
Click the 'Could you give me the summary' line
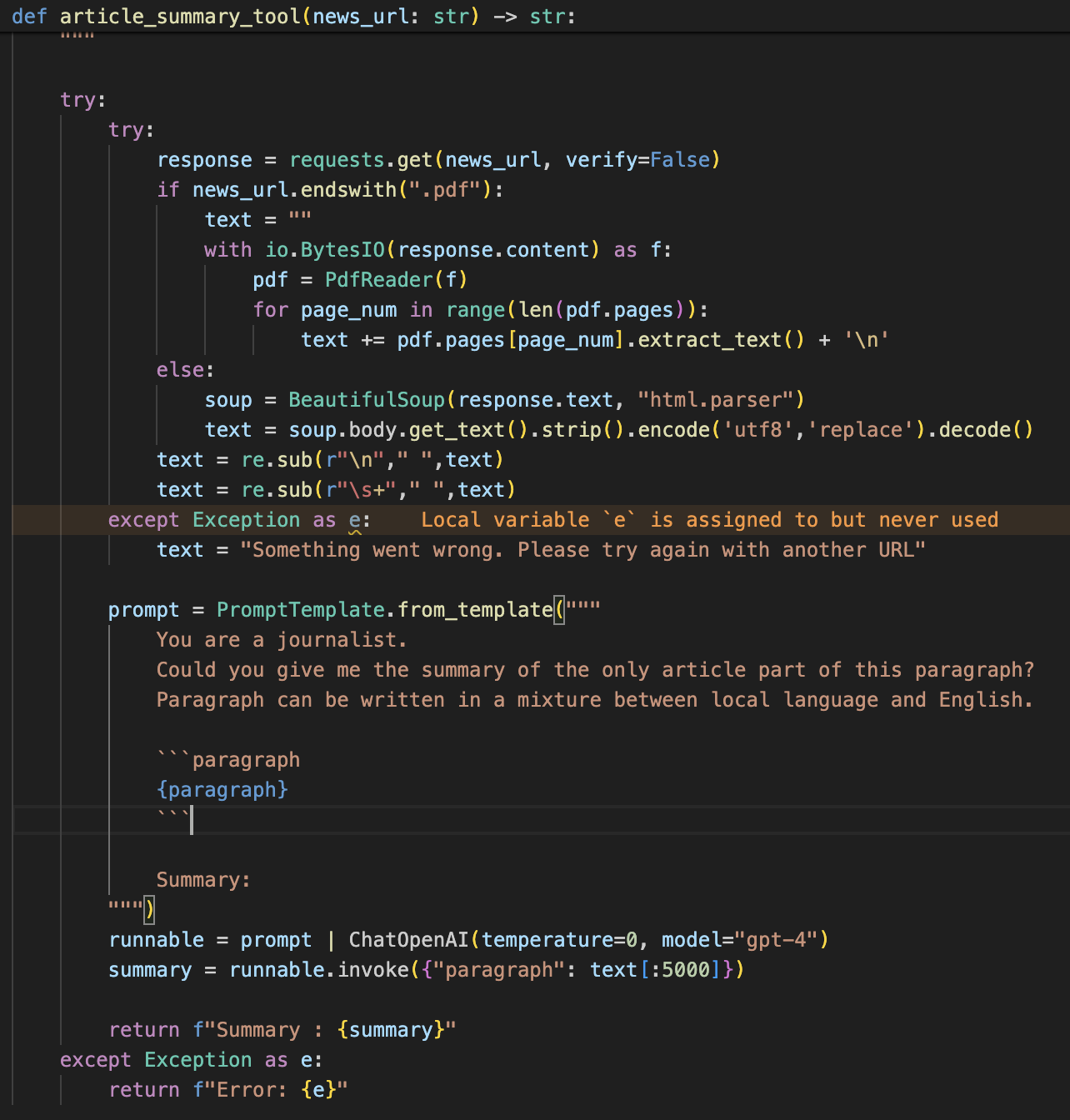[x=596, y=670]
